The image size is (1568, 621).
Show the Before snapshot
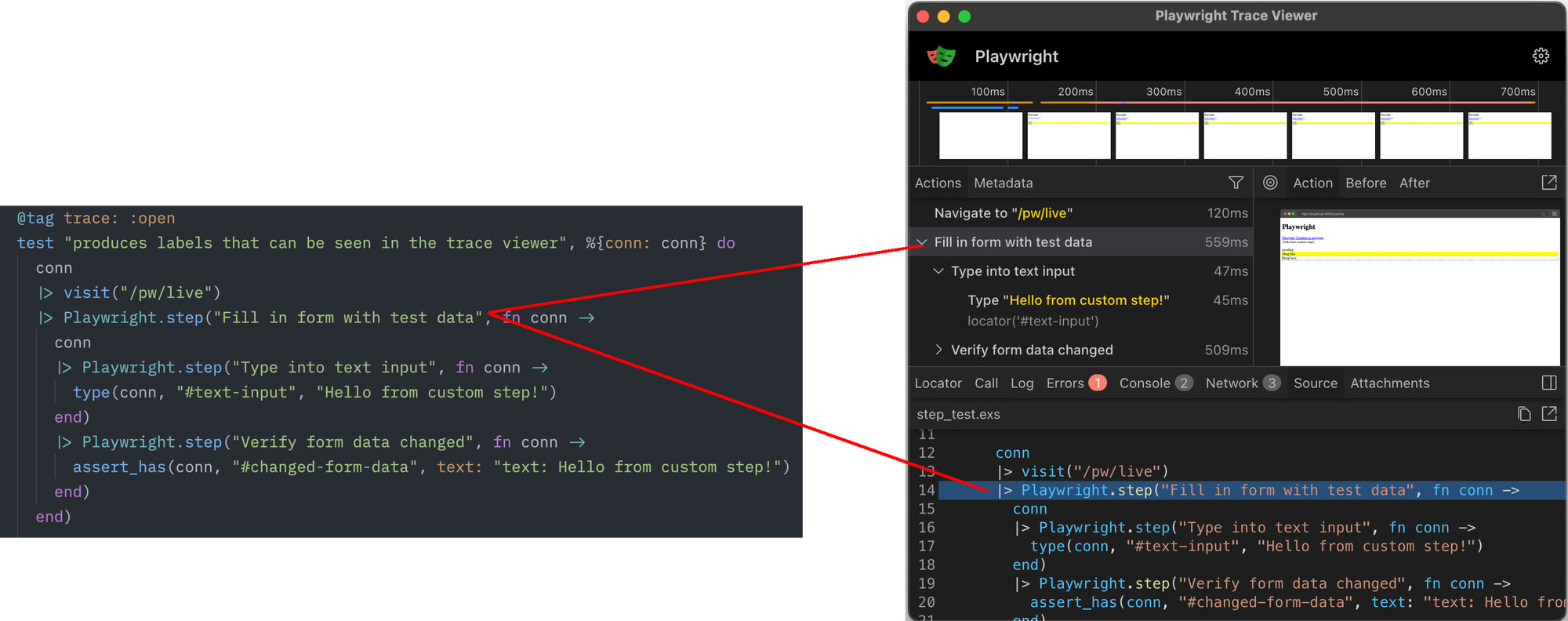point(1365,183)
